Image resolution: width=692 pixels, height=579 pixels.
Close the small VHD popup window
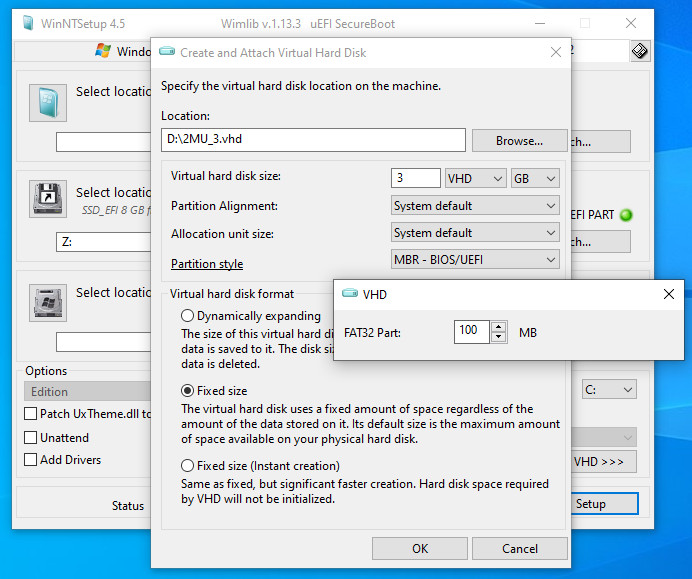[669, 294]
